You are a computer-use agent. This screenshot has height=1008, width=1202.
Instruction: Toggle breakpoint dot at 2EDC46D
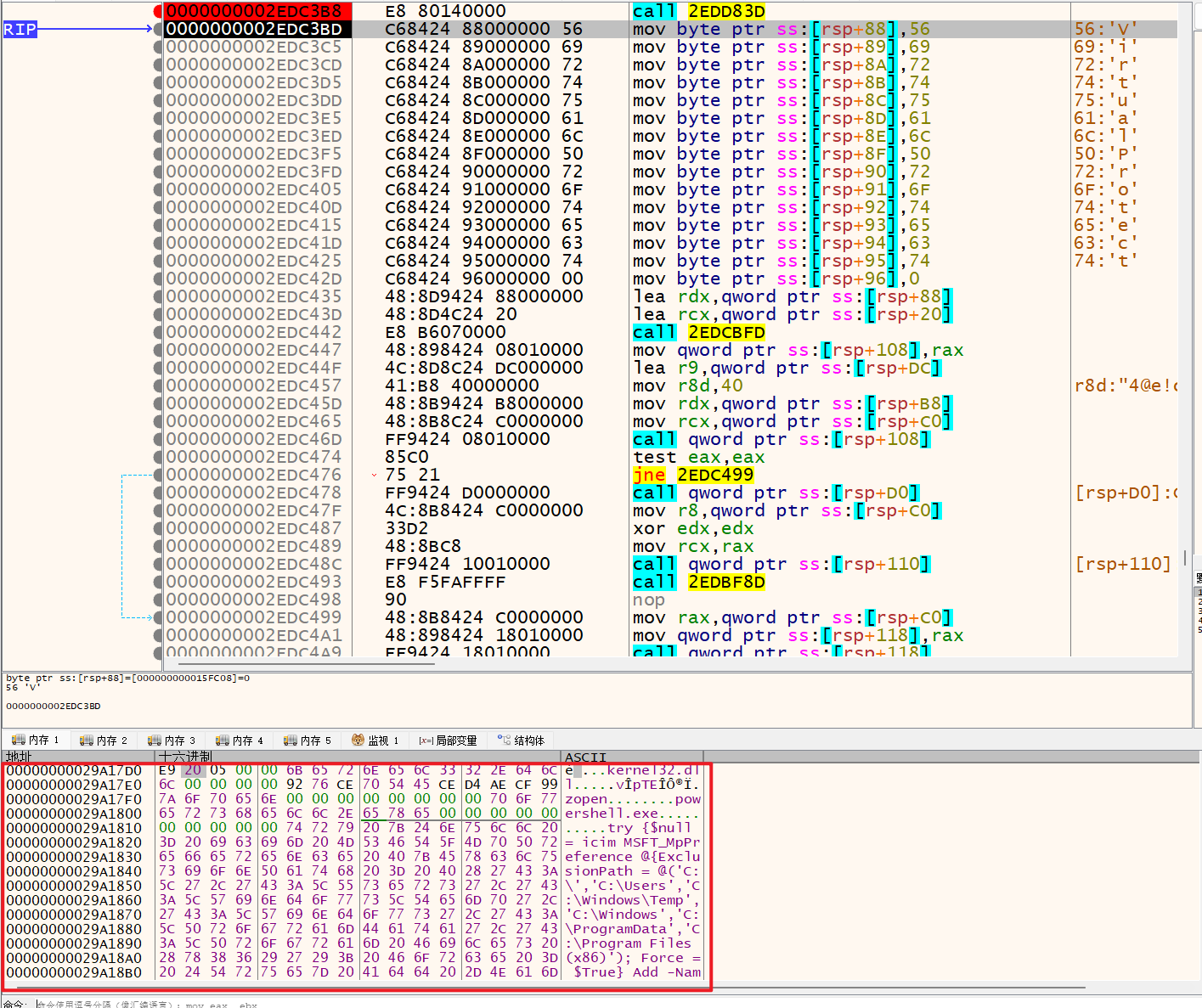(158, 439)
